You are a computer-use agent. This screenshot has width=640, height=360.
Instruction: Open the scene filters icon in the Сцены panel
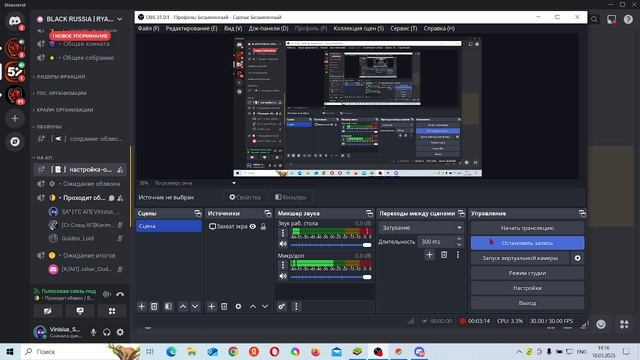pos(168,306)
